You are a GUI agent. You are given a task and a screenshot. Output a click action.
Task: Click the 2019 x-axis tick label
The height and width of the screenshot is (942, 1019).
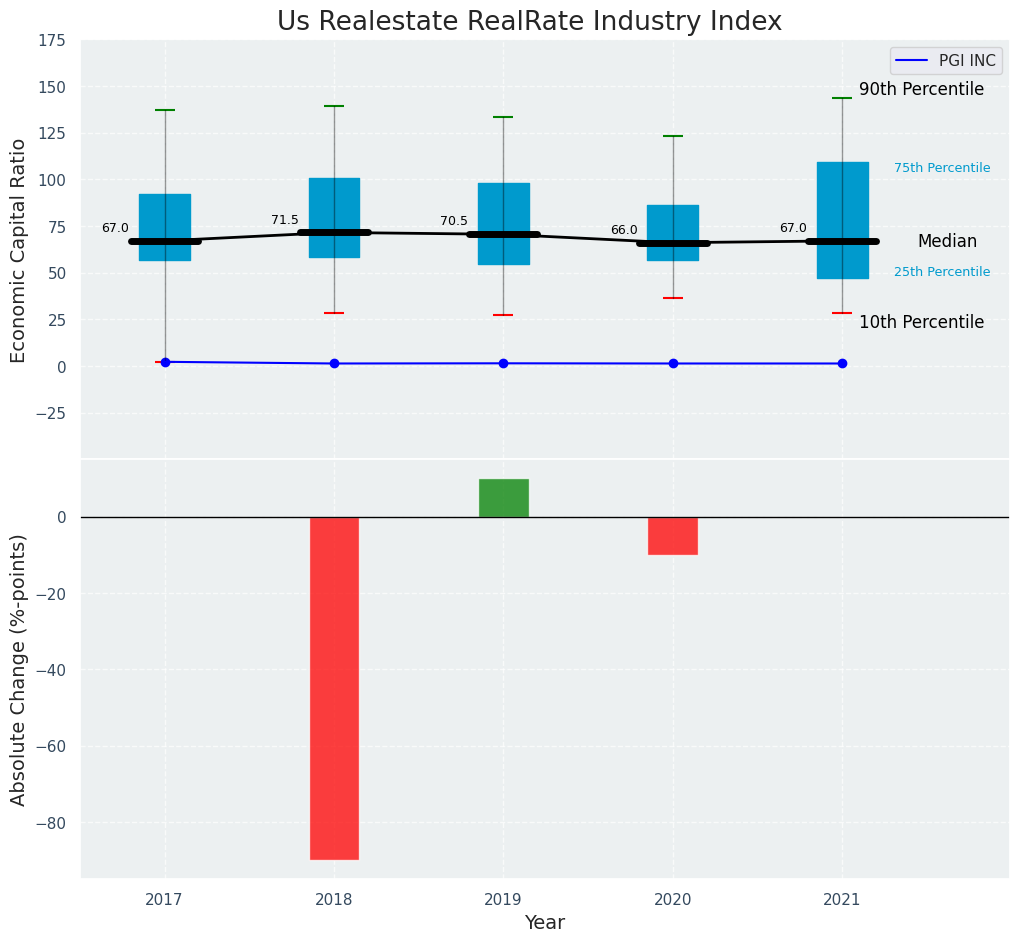point(503,900)
